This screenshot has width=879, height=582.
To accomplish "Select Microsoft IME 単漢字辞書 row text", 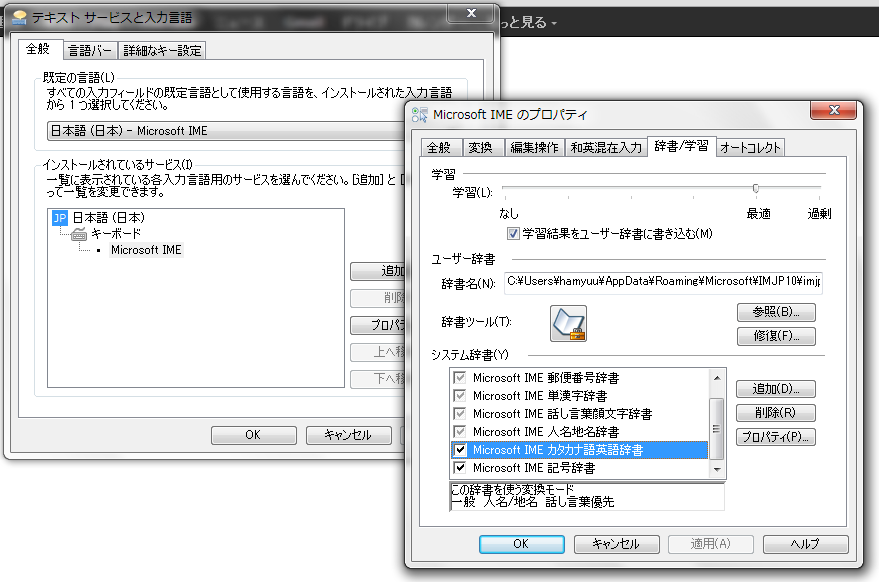I will pyautogui.click(x=540, y=396).
